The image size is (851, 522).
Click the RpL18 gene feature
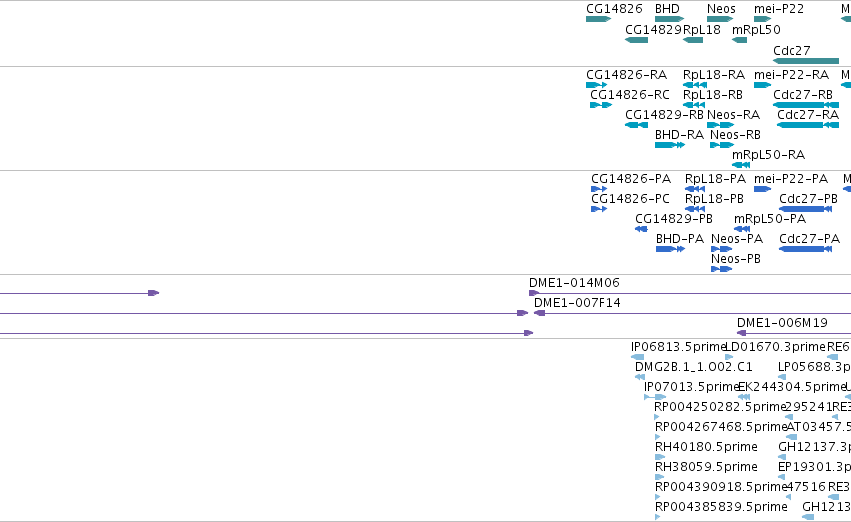[x=693, y=40]
